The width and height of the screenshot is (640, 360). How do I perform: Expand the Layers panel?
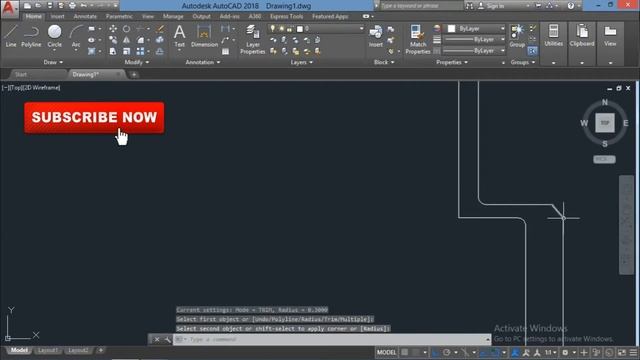pos(302,62)
